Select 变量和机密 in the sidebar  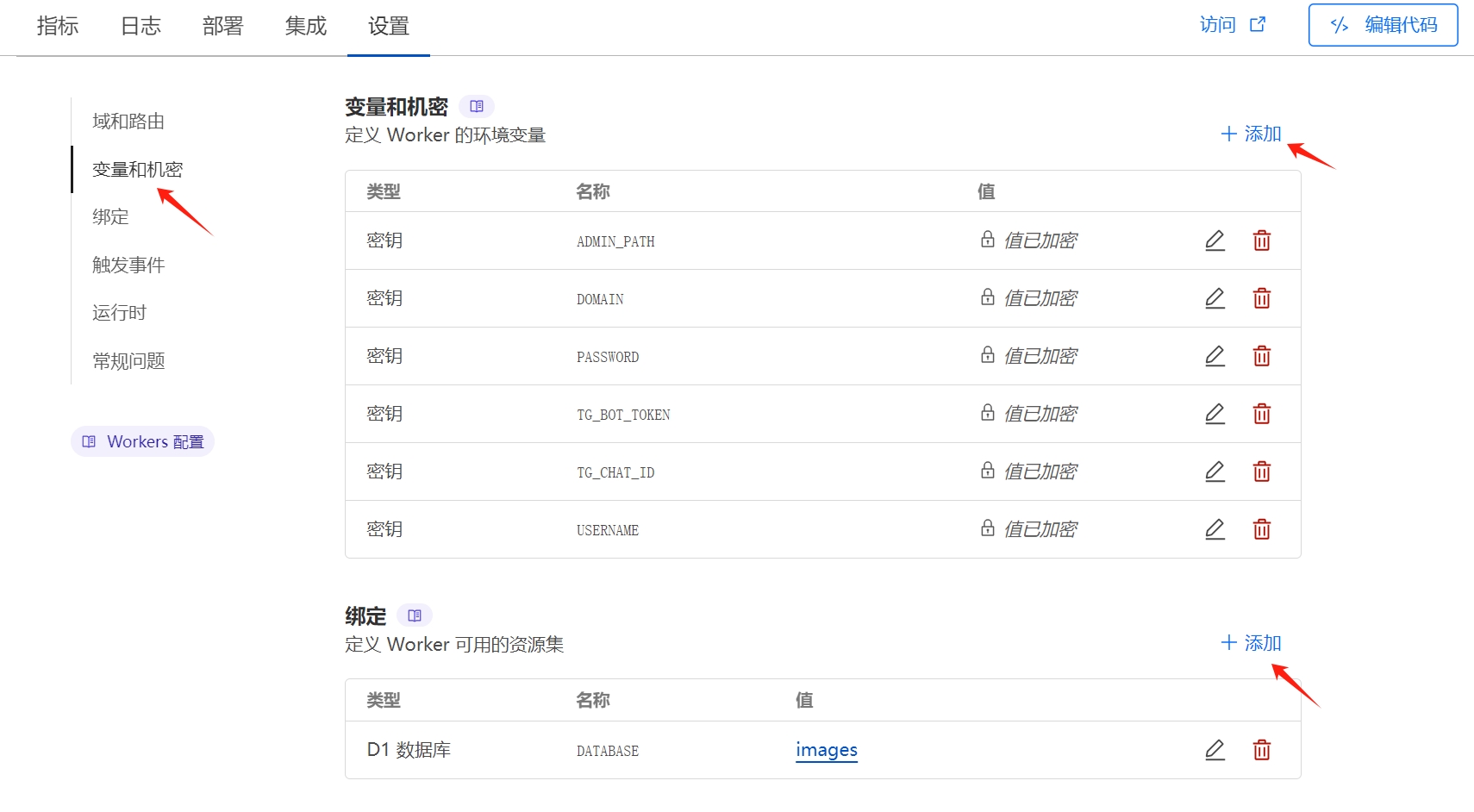(138, 170)
